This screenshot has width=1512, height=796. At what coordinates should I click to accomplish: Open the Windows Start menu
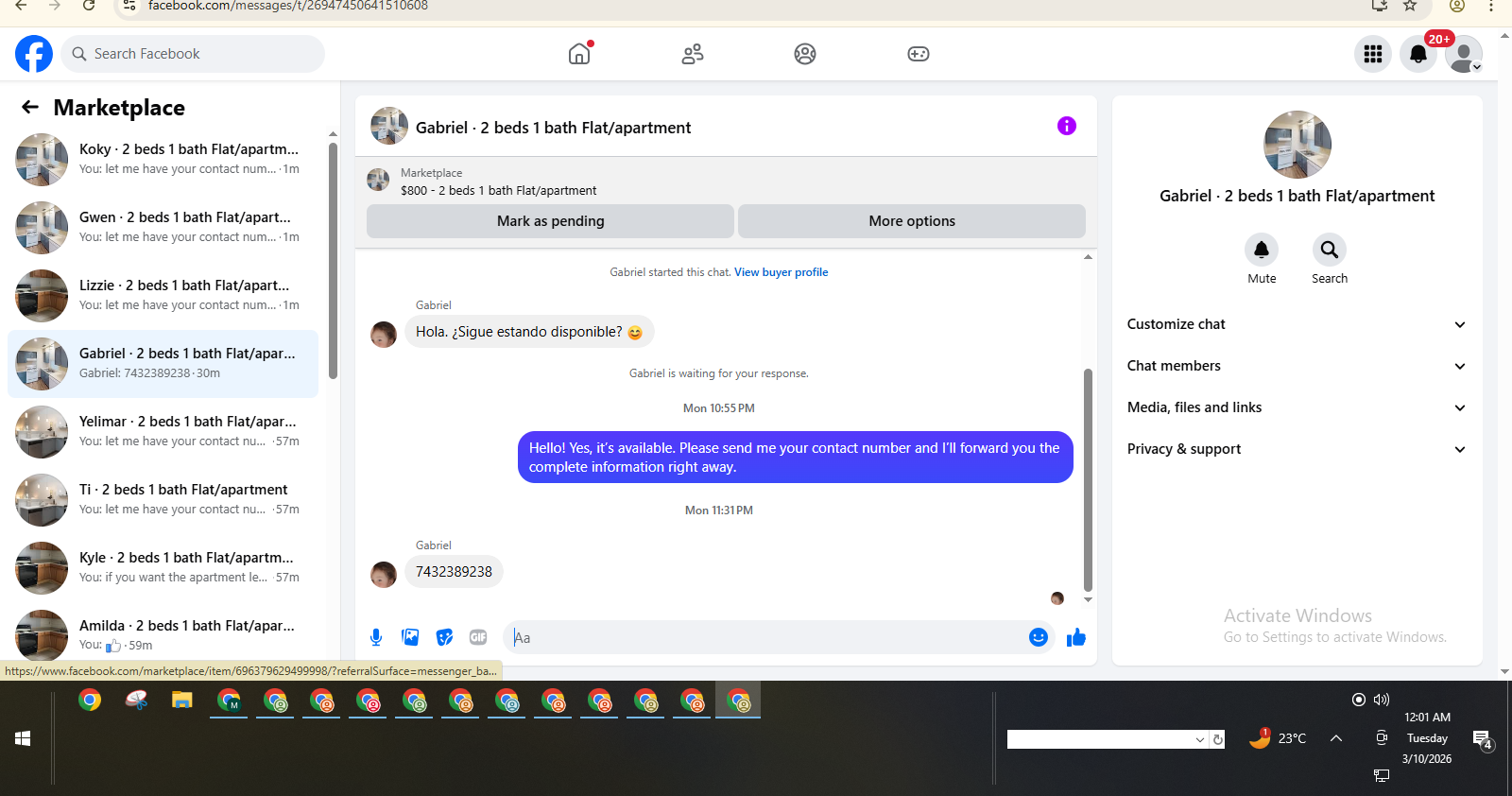click(x=23, y=738)
